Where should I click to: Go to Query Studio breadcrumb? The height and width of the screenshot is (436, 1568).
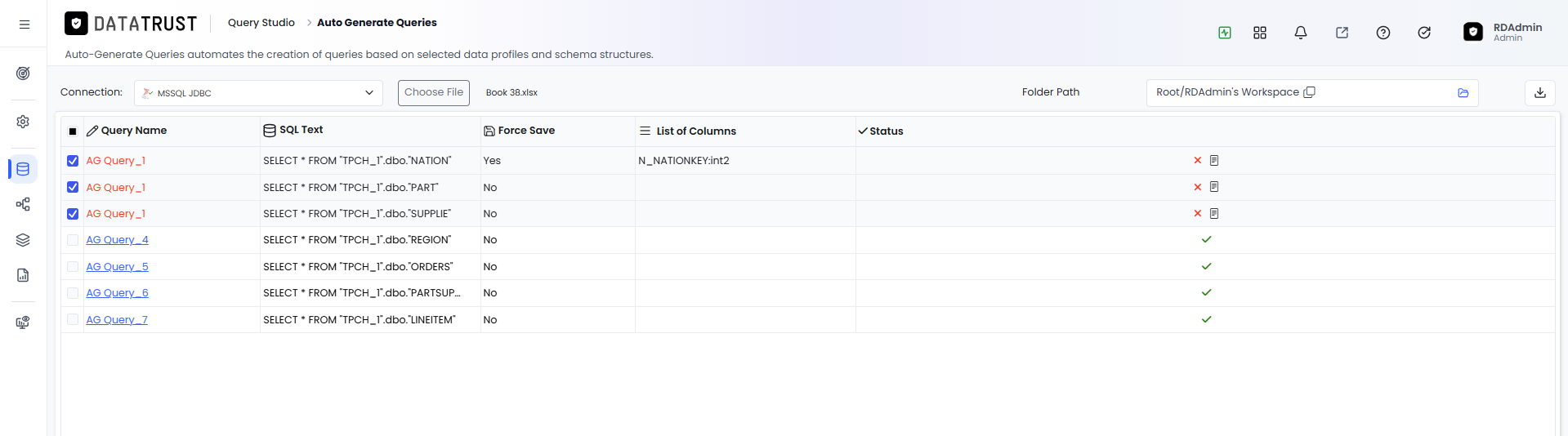click(261, 23)
